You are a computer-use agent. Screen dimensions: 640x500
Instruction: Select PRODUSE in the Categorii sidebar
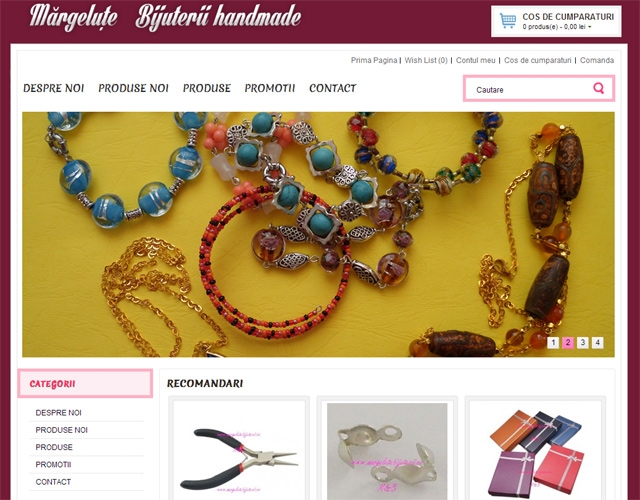click(54, 447)
